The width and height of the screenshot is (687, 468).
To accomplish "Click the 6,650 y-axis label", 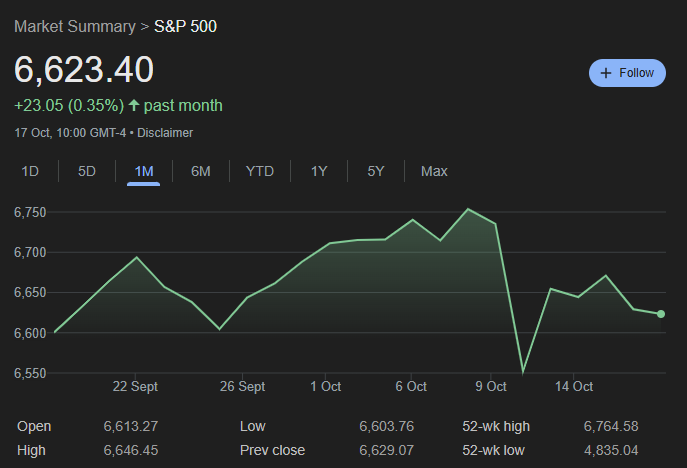I will tap(30, 293).
